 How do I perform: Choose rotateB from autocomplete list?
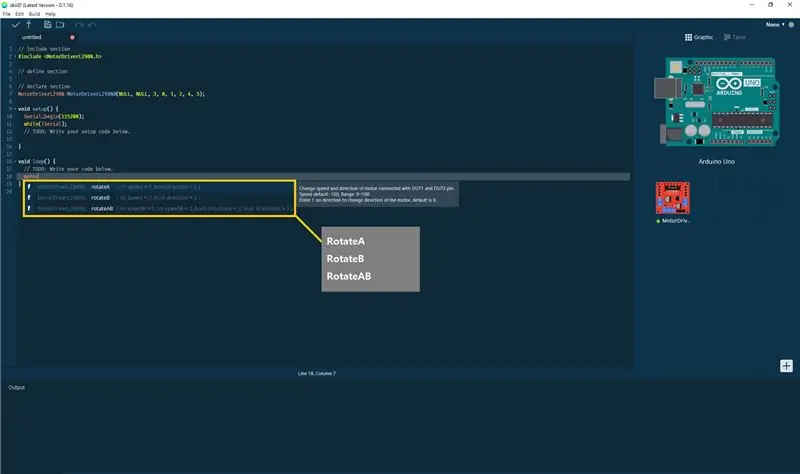(x=159, y=198)
